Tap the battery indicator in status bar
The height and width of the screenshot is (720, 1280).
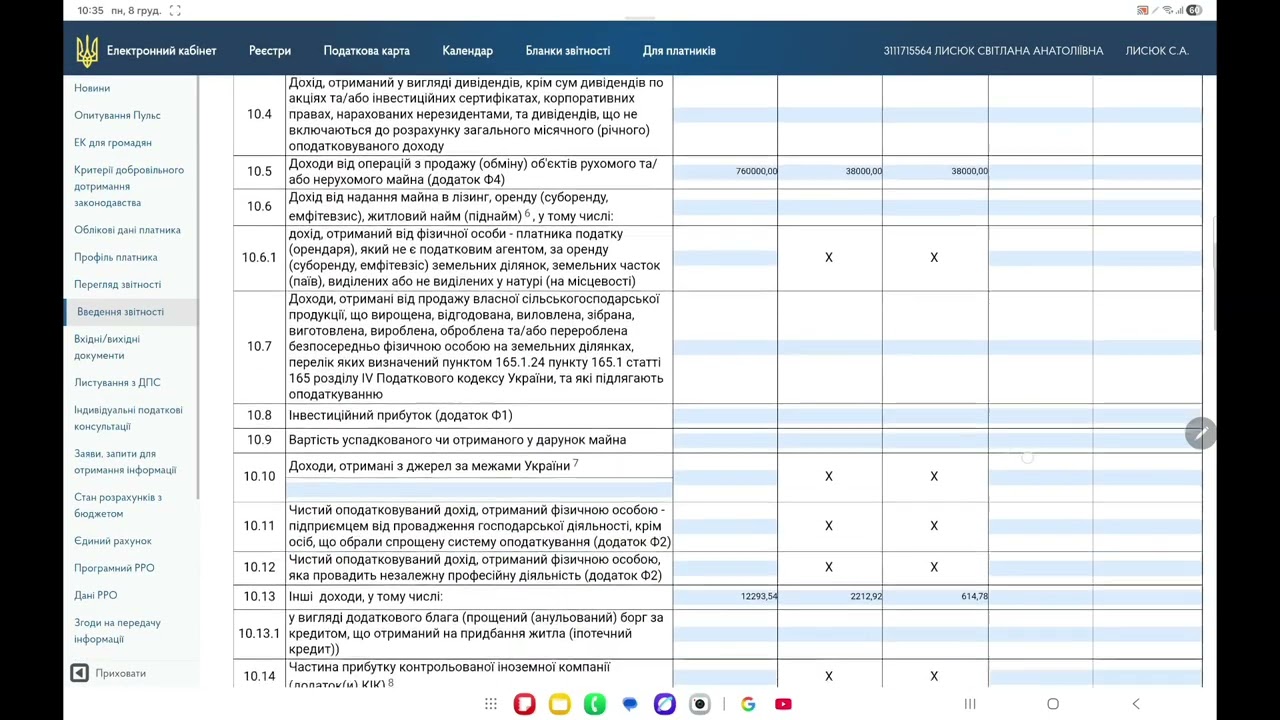click(x=1194, y=10)
